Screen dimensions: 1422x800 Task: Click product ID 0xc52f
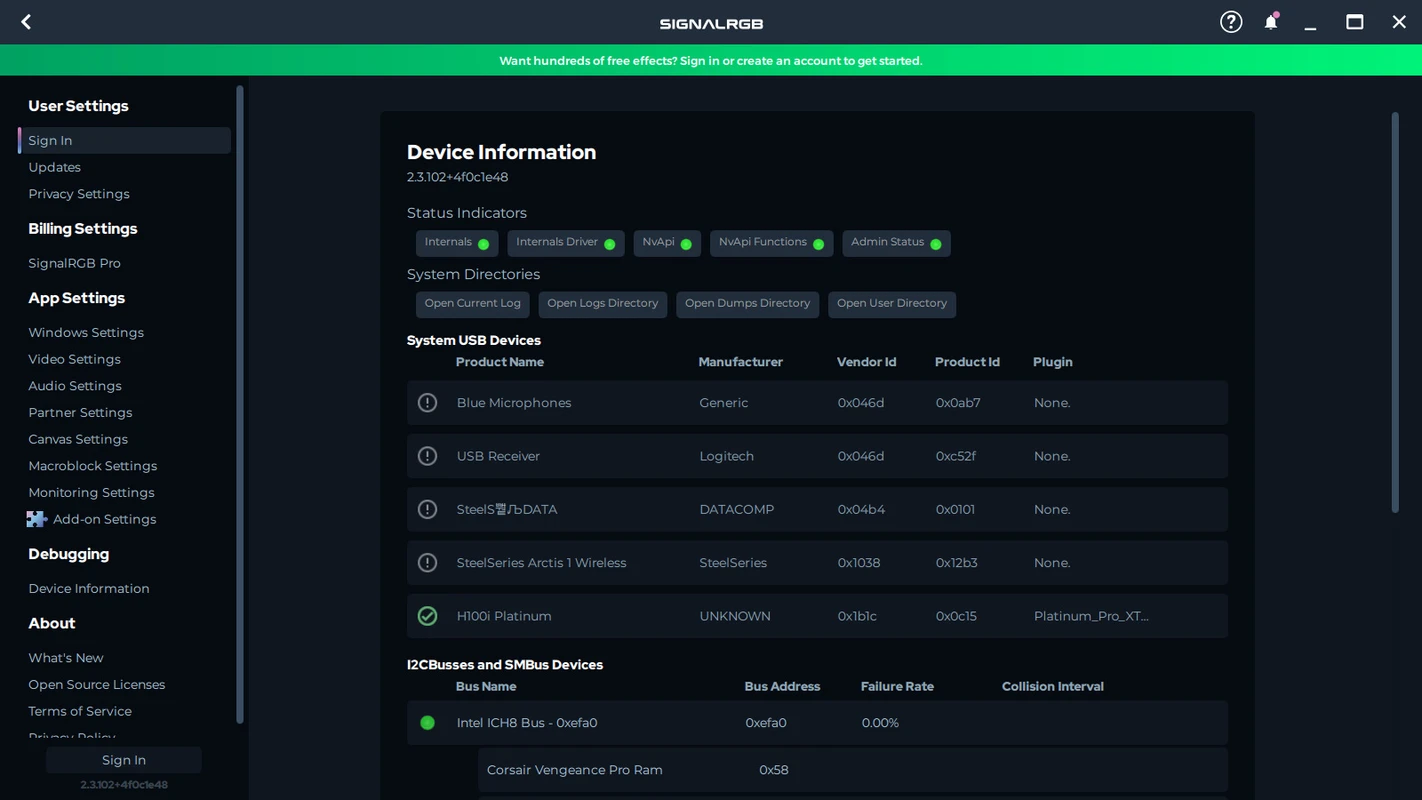(x=956, y=456)
